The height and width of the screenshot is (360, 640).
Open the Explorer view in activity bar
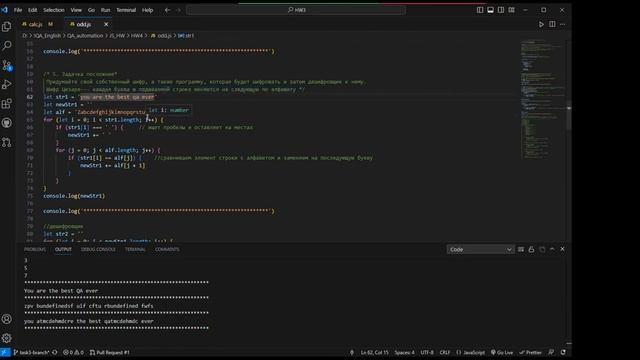[7, 27]
